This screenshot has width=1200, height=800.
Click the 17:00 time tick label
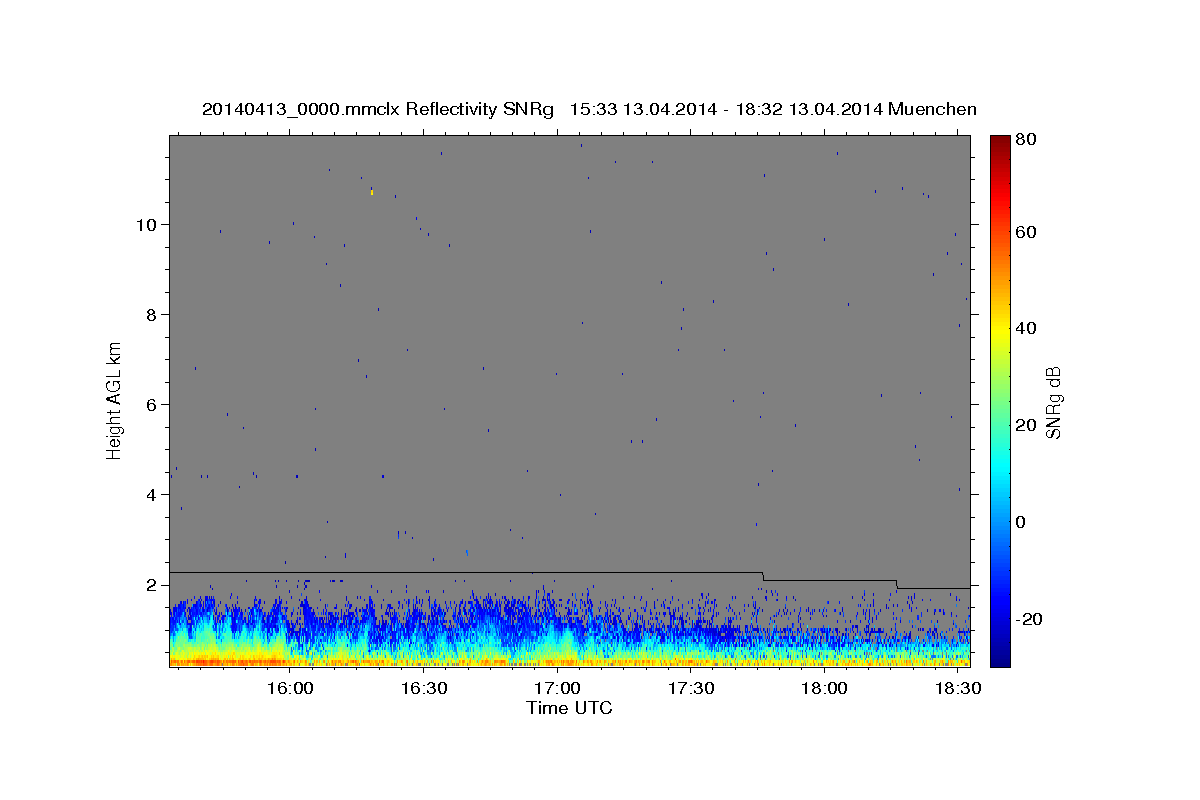point(557,689)
